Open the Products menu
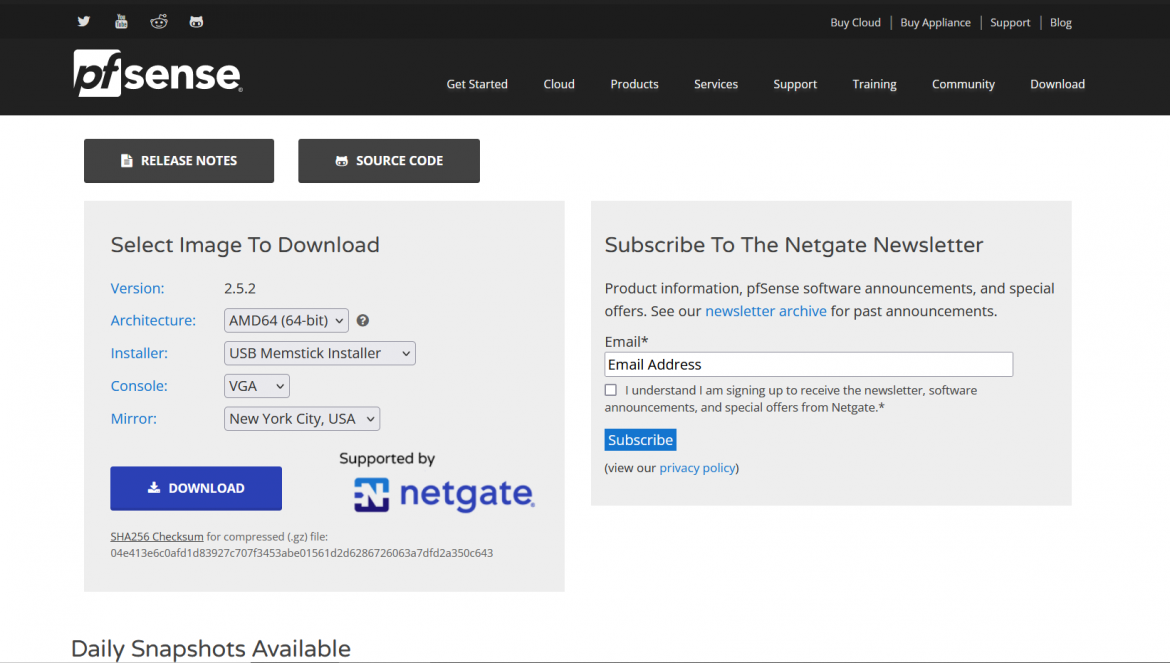Viewport: 1170px width, 663px height. [x=634, y=84]
